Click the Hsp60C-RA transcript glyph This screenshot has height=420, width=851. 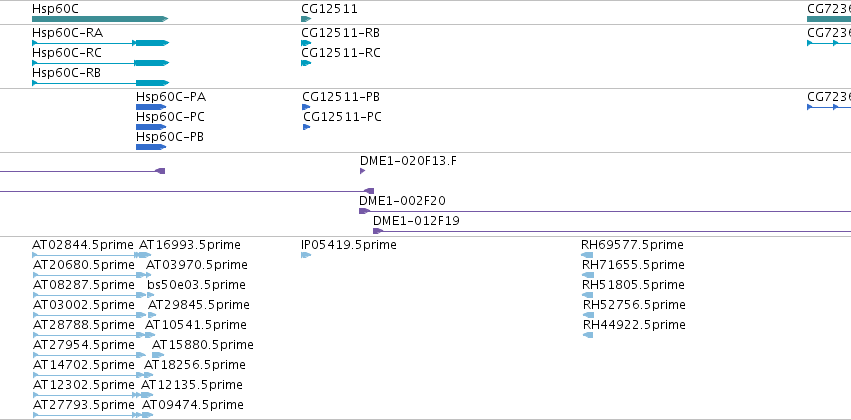100,43
